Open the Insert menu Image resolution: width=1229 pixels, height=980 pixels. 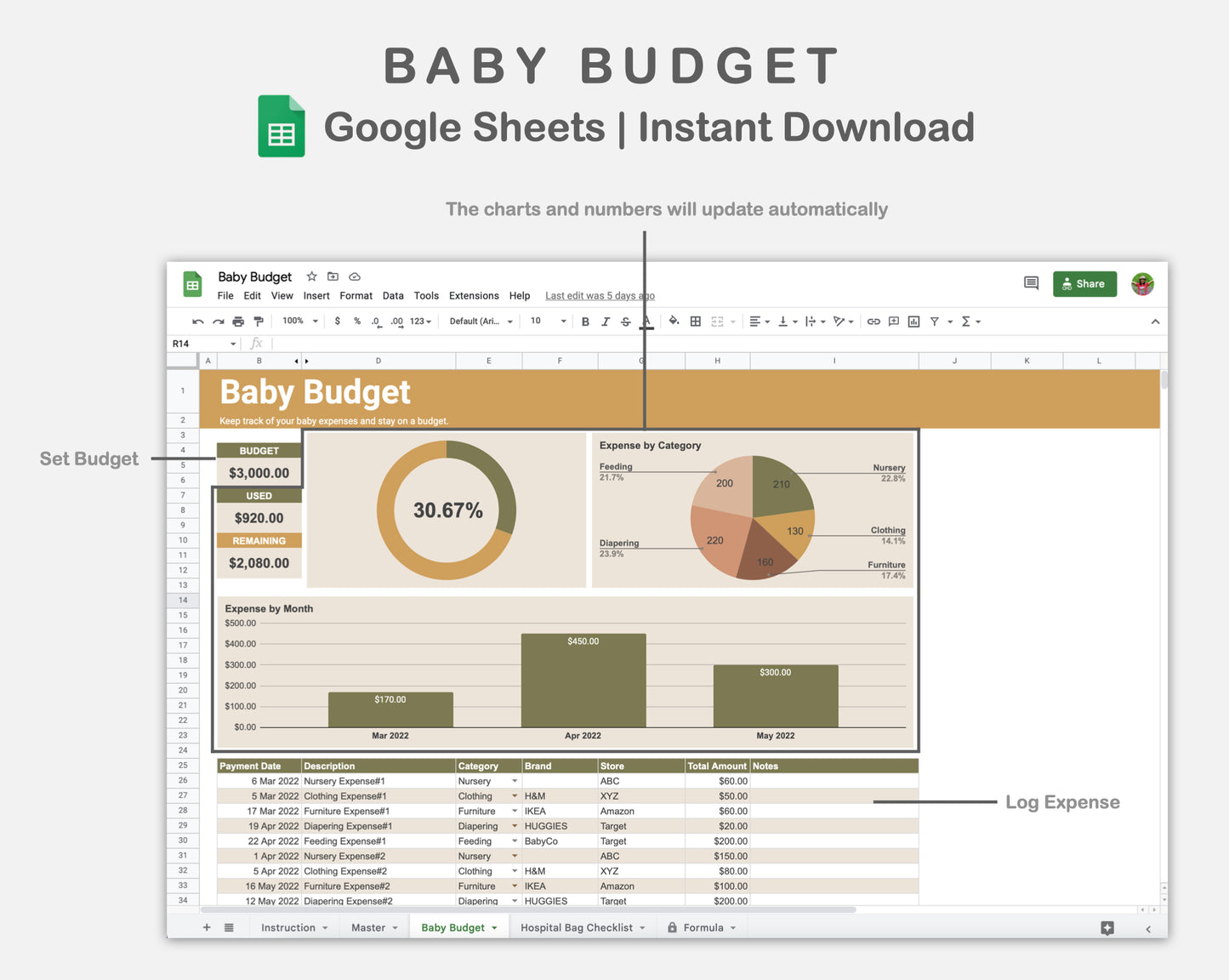[316, 295]
